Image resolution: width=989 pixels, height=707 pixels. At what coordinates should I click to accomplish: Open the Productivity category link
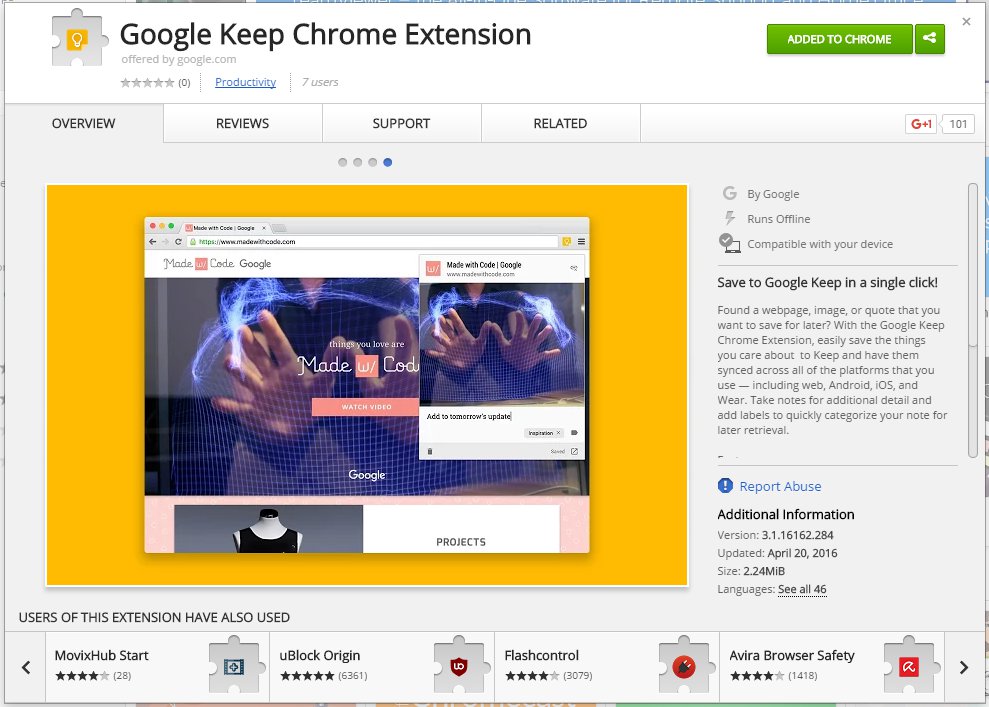tap(245, 82)
